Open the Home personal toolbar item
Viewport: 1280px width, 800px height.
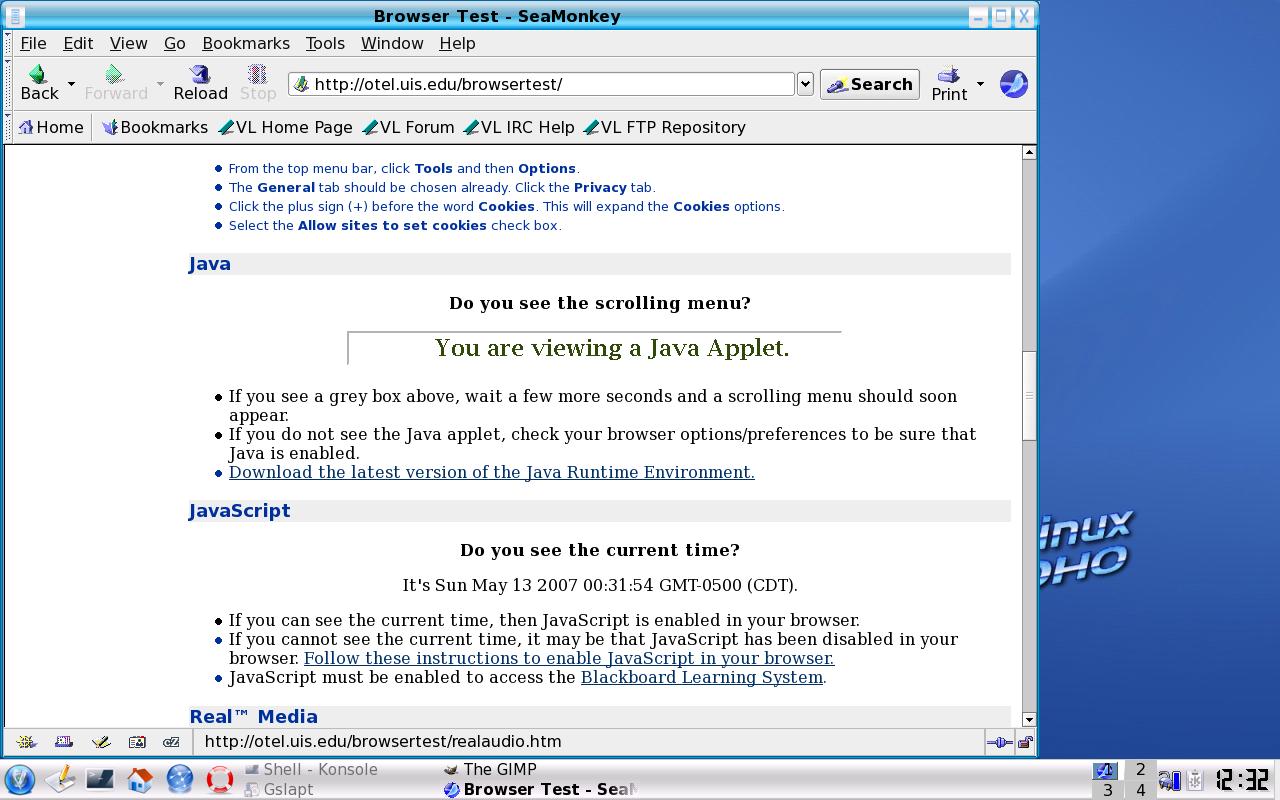(51, 127)
